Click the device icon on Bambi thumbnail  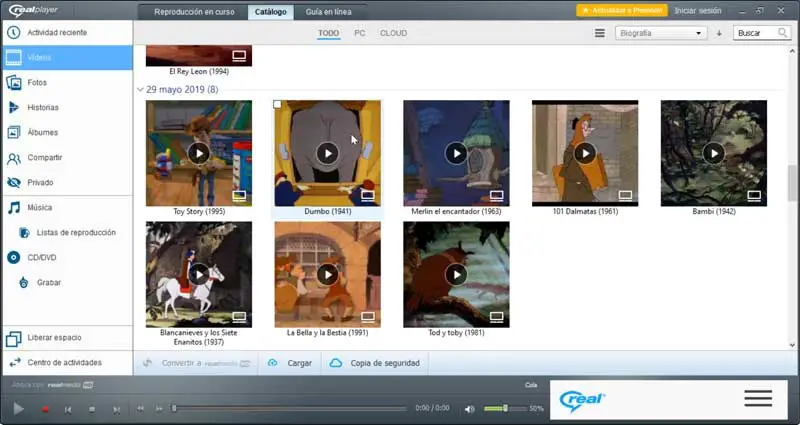[x=754, y=195]
